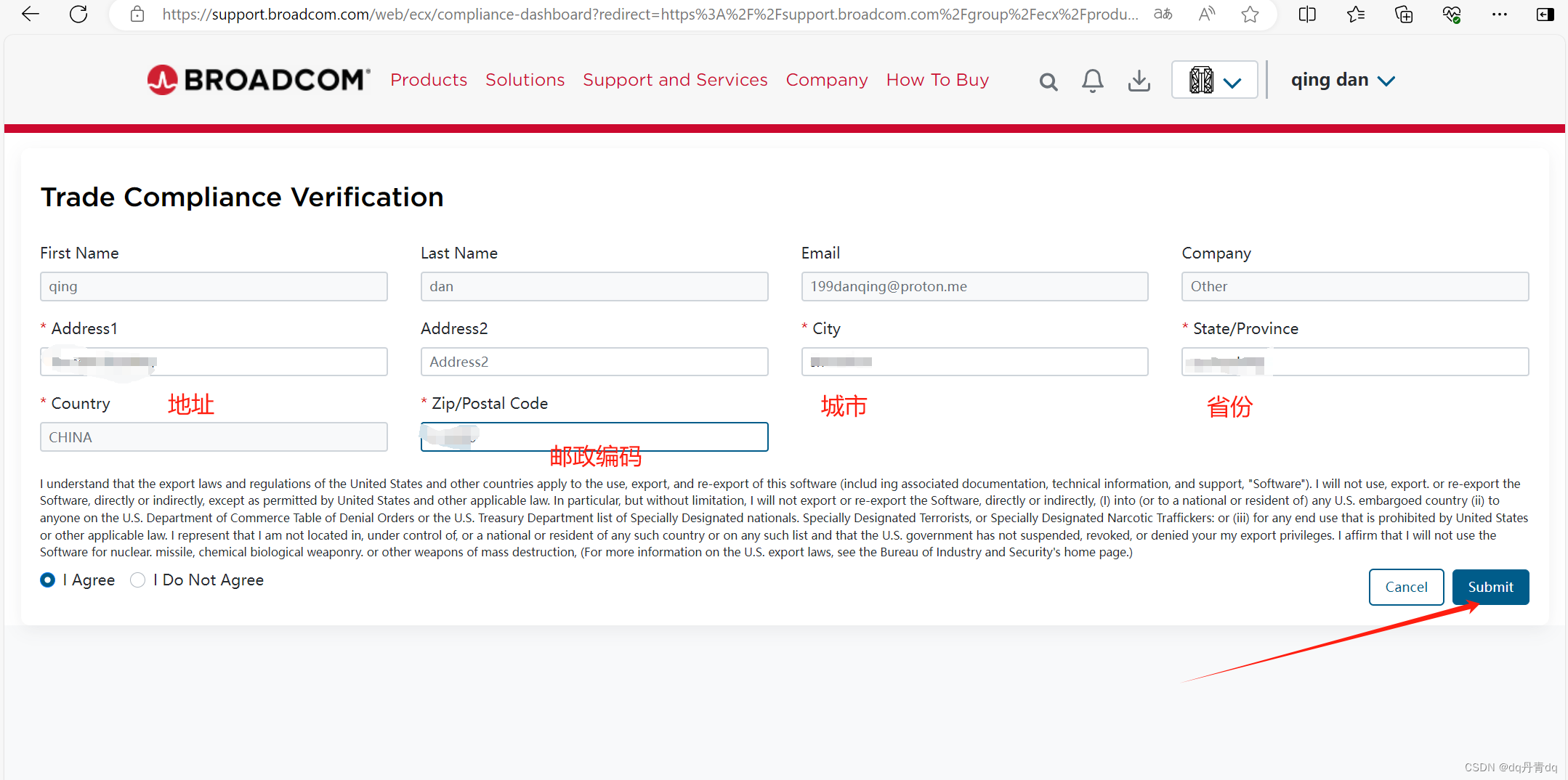This screenshot has width=1568, height=780.
Task: Click the Country field showing CHINA
Action: click(214, 437)
